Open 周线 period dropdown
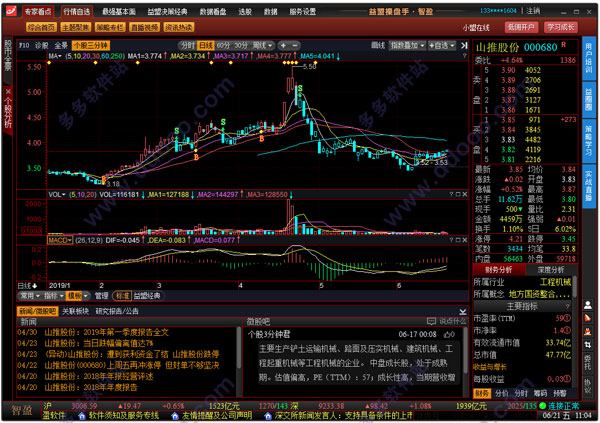This screenshot has width=600, height=423. [263, 46]
